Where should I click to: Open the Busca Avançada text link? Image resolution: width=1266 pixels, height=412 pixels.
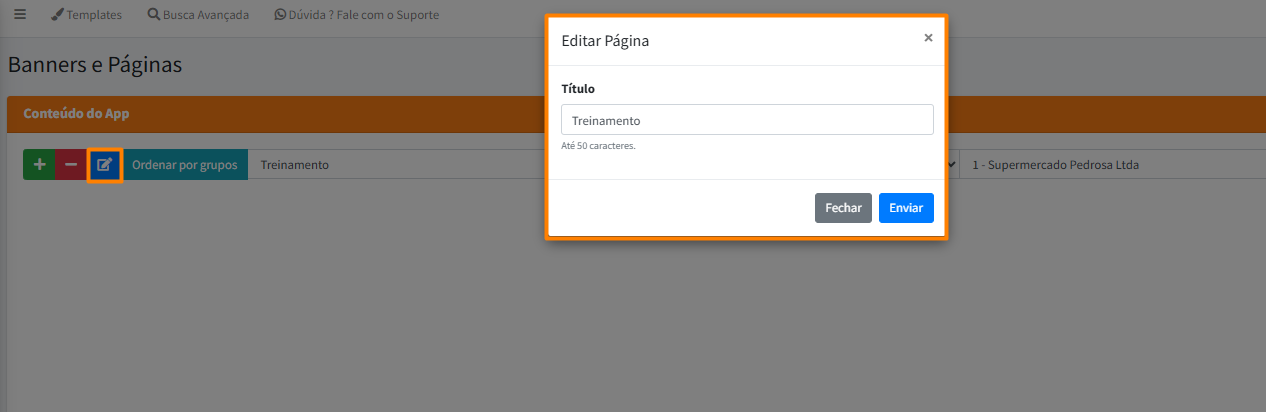[206, 15]
